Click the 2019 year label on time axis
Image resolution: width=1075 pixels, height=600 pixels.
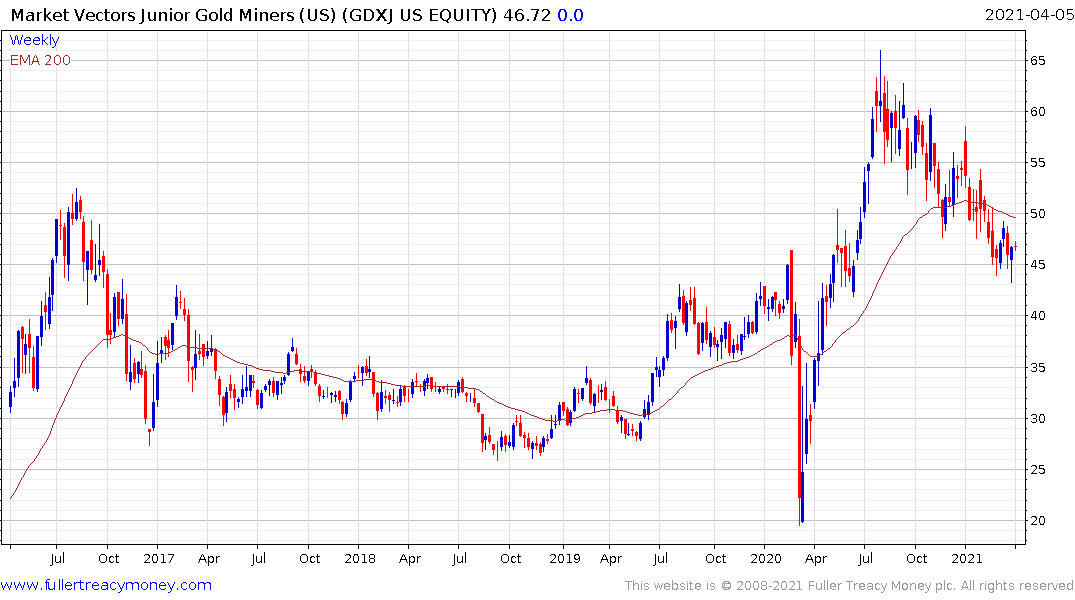(x=565, y=558)
